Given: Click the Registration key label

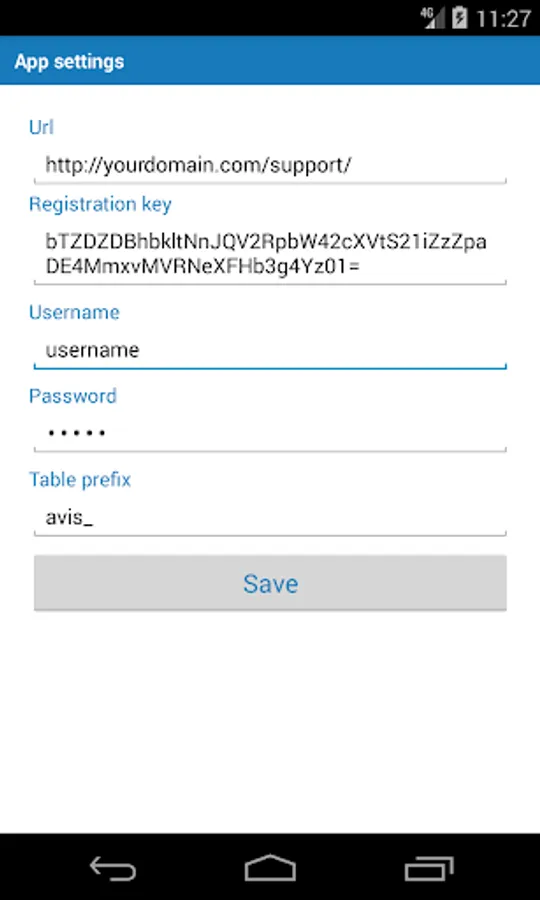Looking at the screenshot, I should (100, 205).
